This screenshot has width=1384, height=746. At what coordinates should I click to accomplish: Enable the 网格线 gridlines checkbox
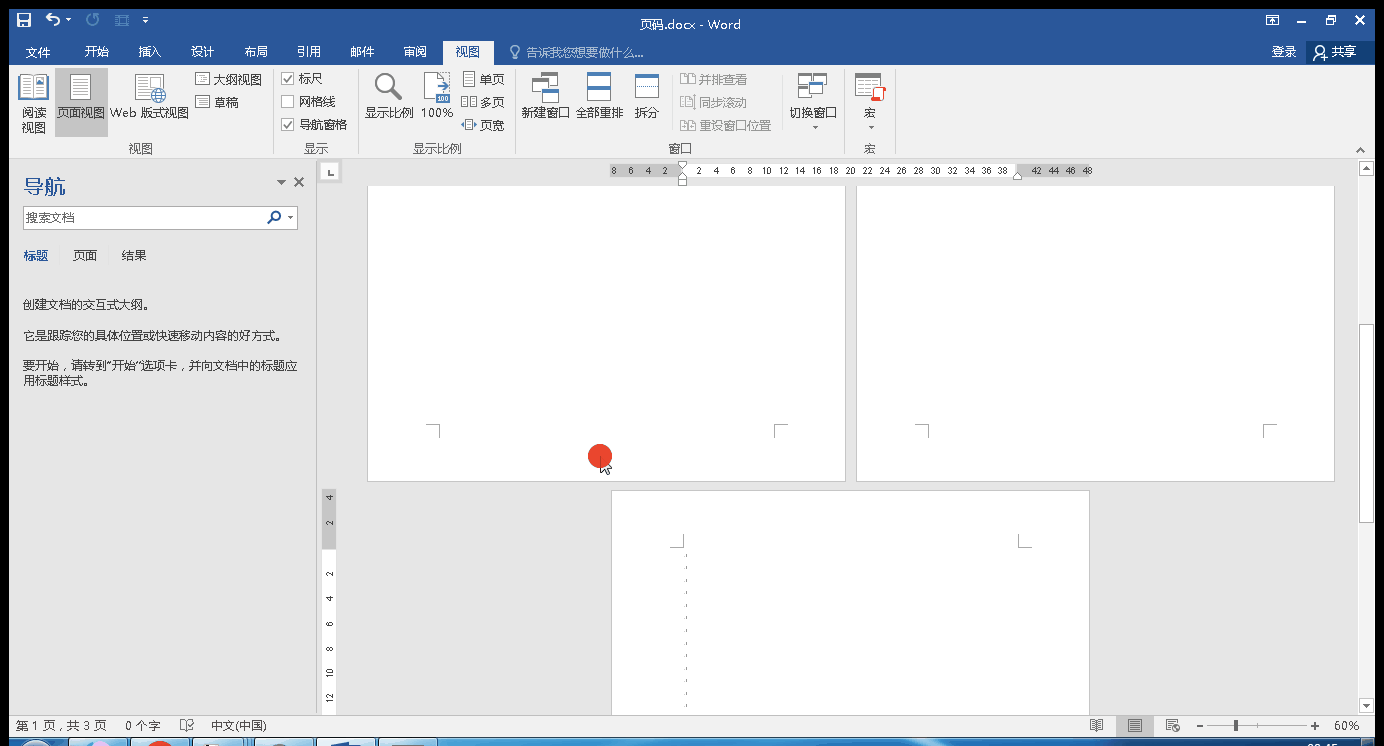click(x=309, y=101)
